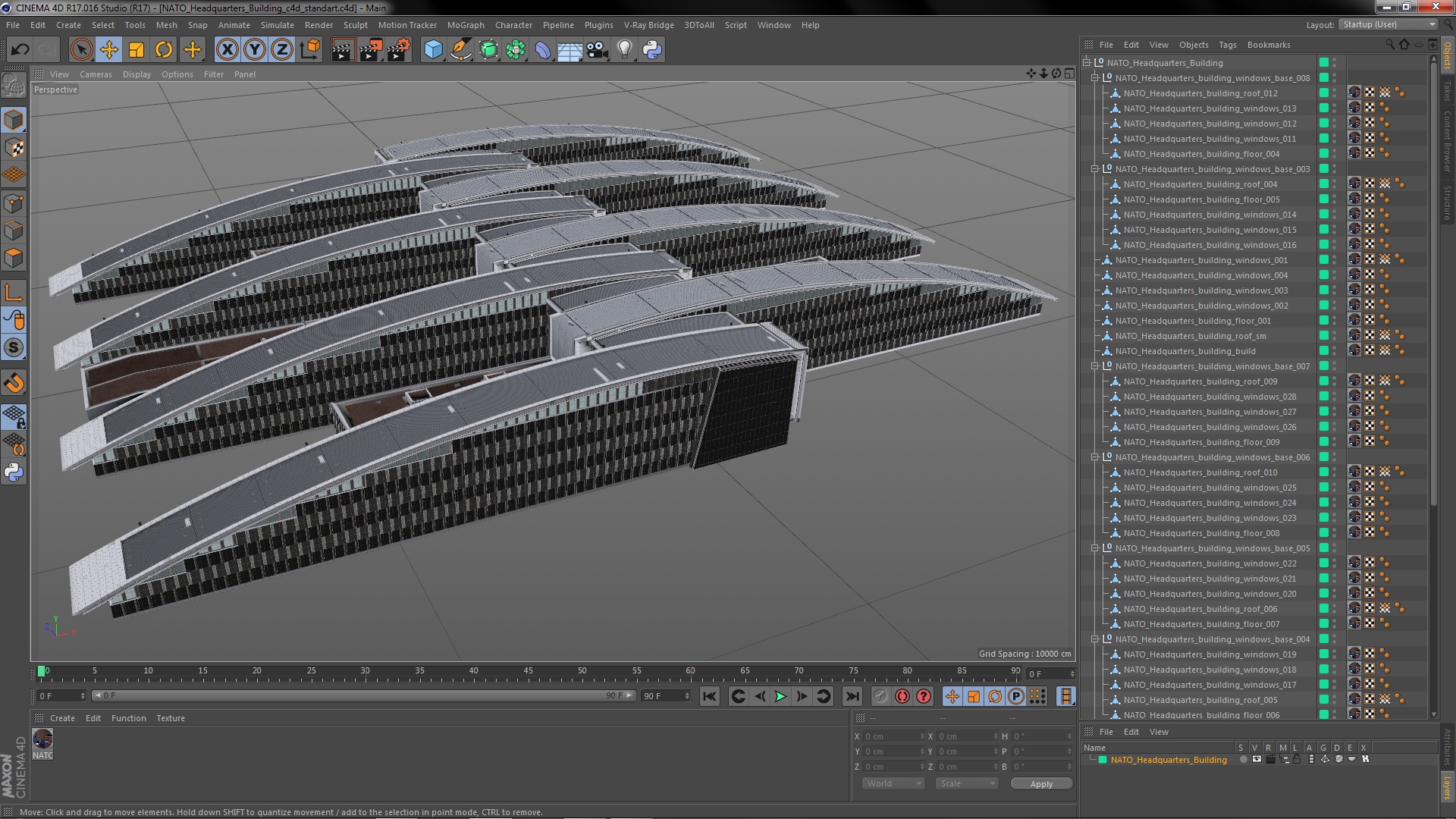Screen dimensions: 1456x819
Task: Switch to Model mode in left sidebar
Action: [14, 120]
